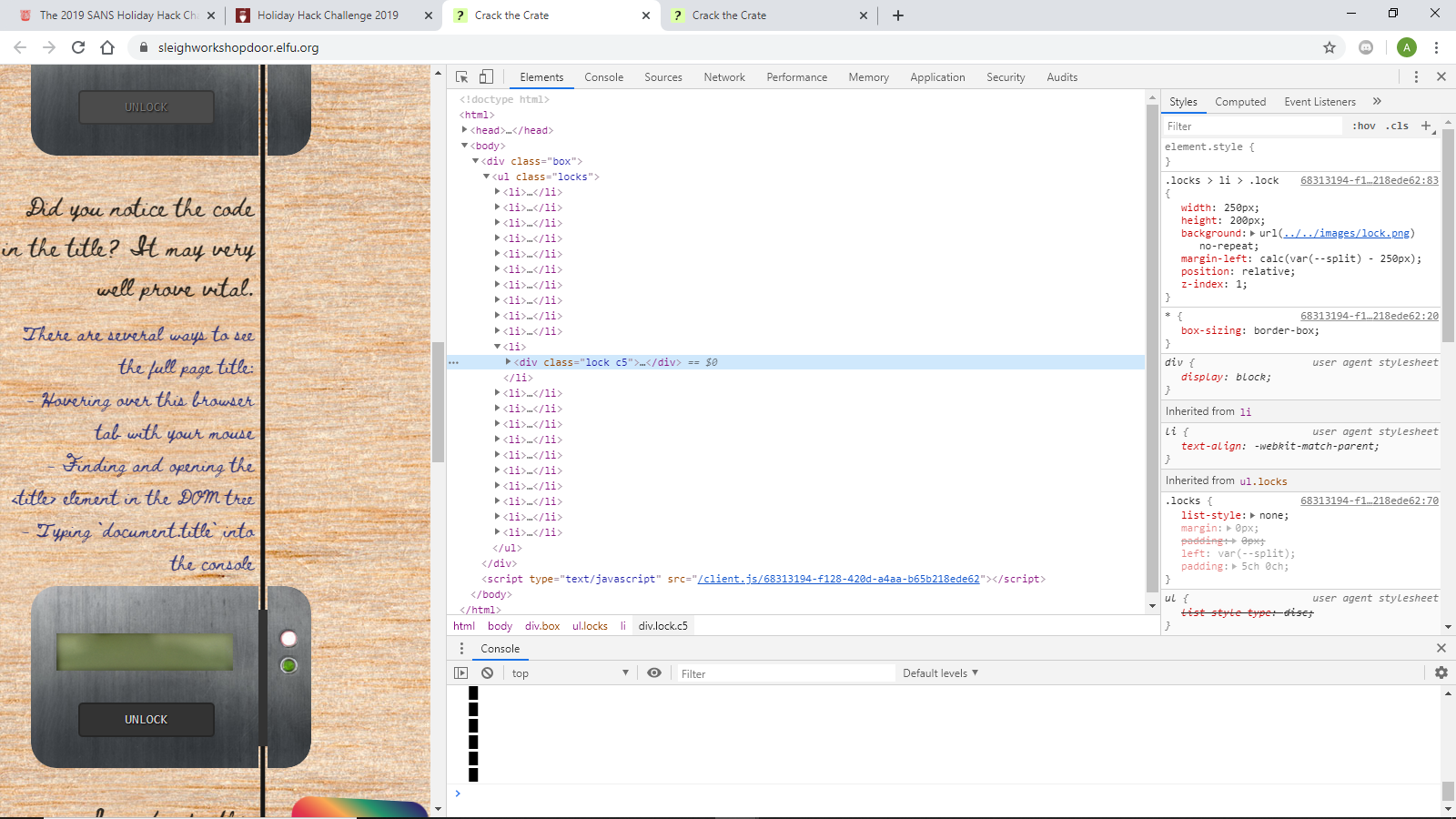Switch to the Console tab
1456x819 pixels.
pos(604,77)
